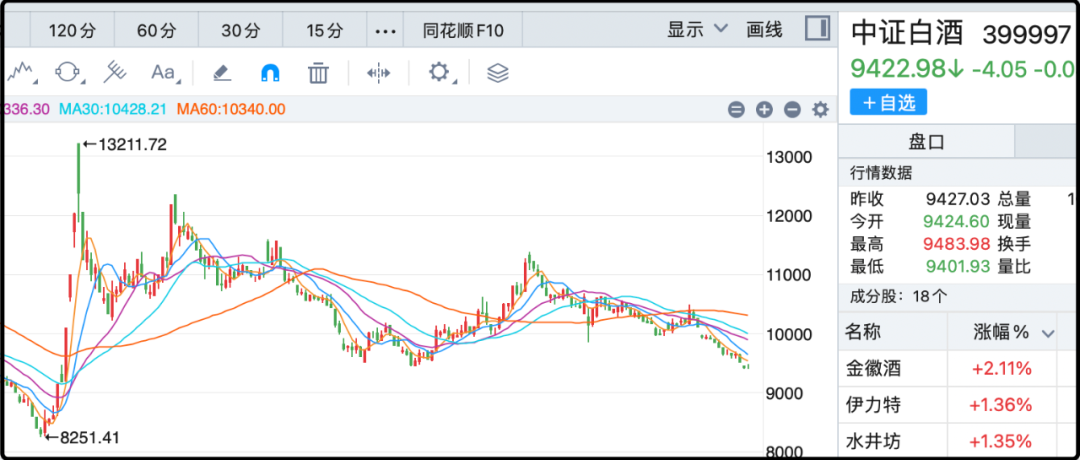Screen dimensions: 1080x460
Task: Open the more periods ellipsis menu
Action: tap(386, 30)
